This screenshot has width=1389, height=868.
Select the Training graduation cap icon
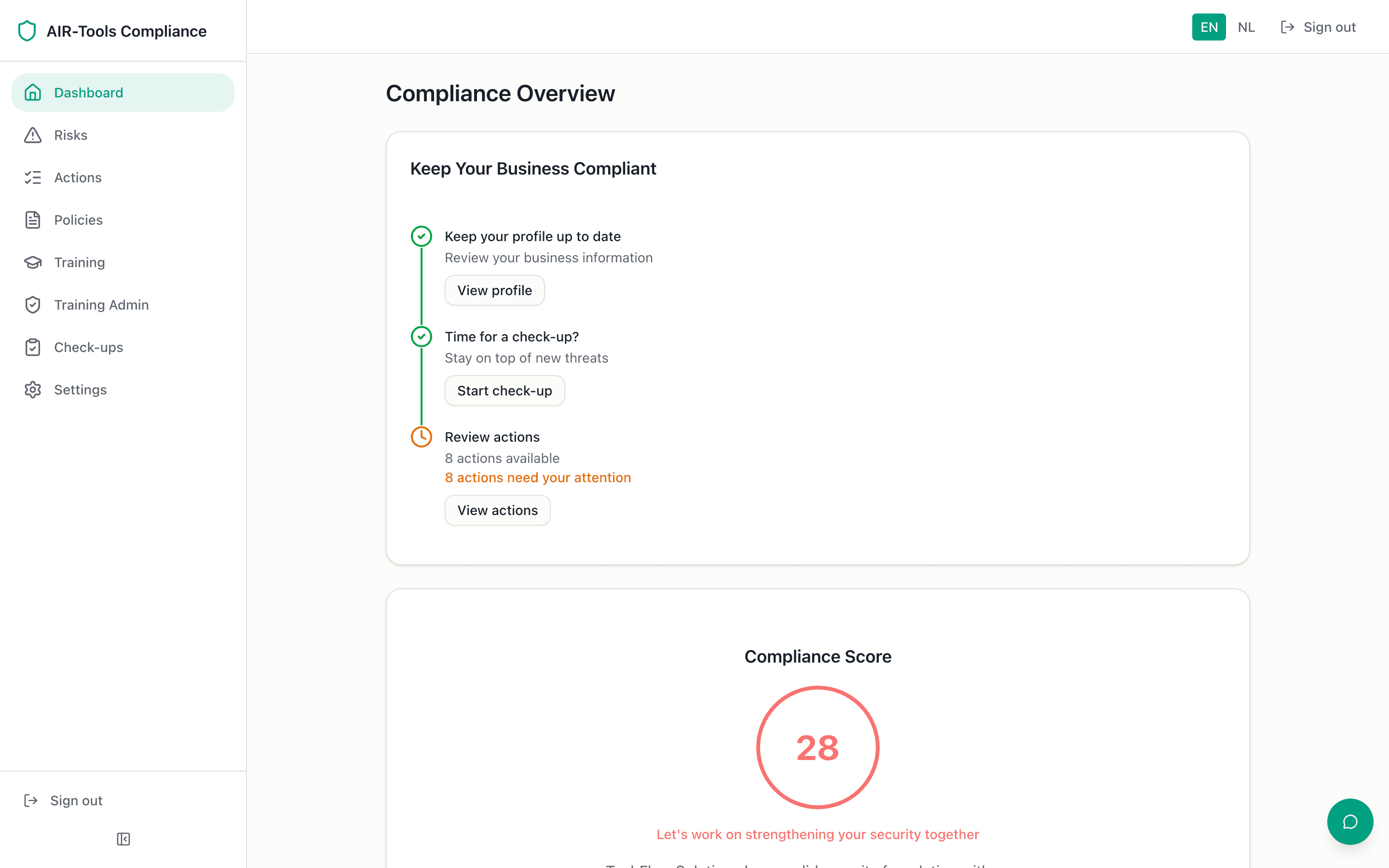33,262
